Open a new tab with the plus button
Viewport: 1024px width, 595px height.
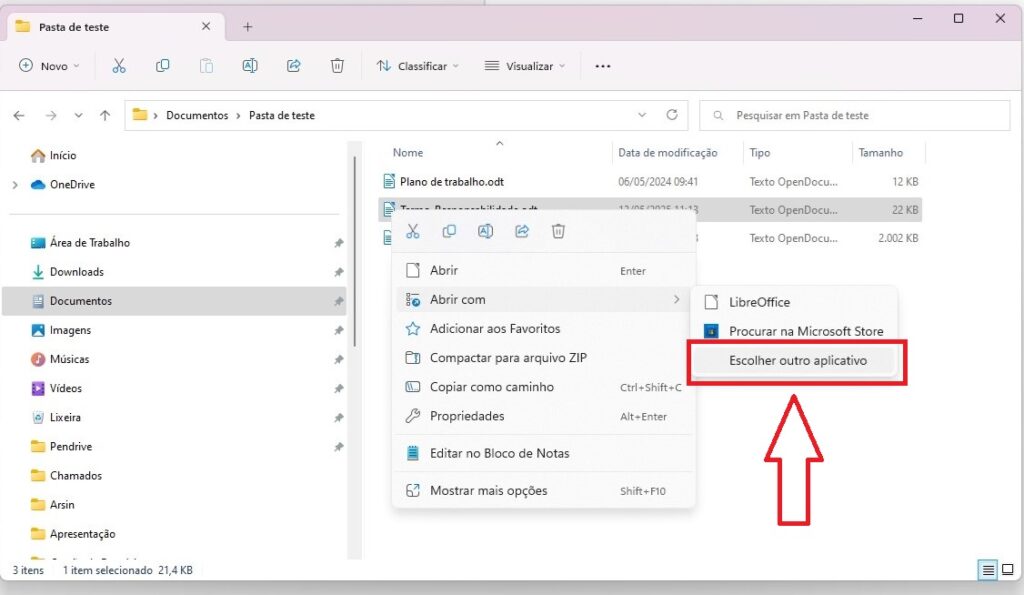pos(248,27)
